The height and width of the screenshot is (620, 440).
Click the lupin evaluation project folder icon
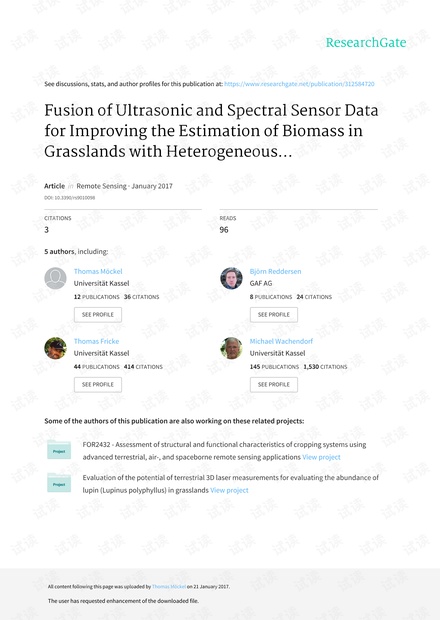[59, 482]
